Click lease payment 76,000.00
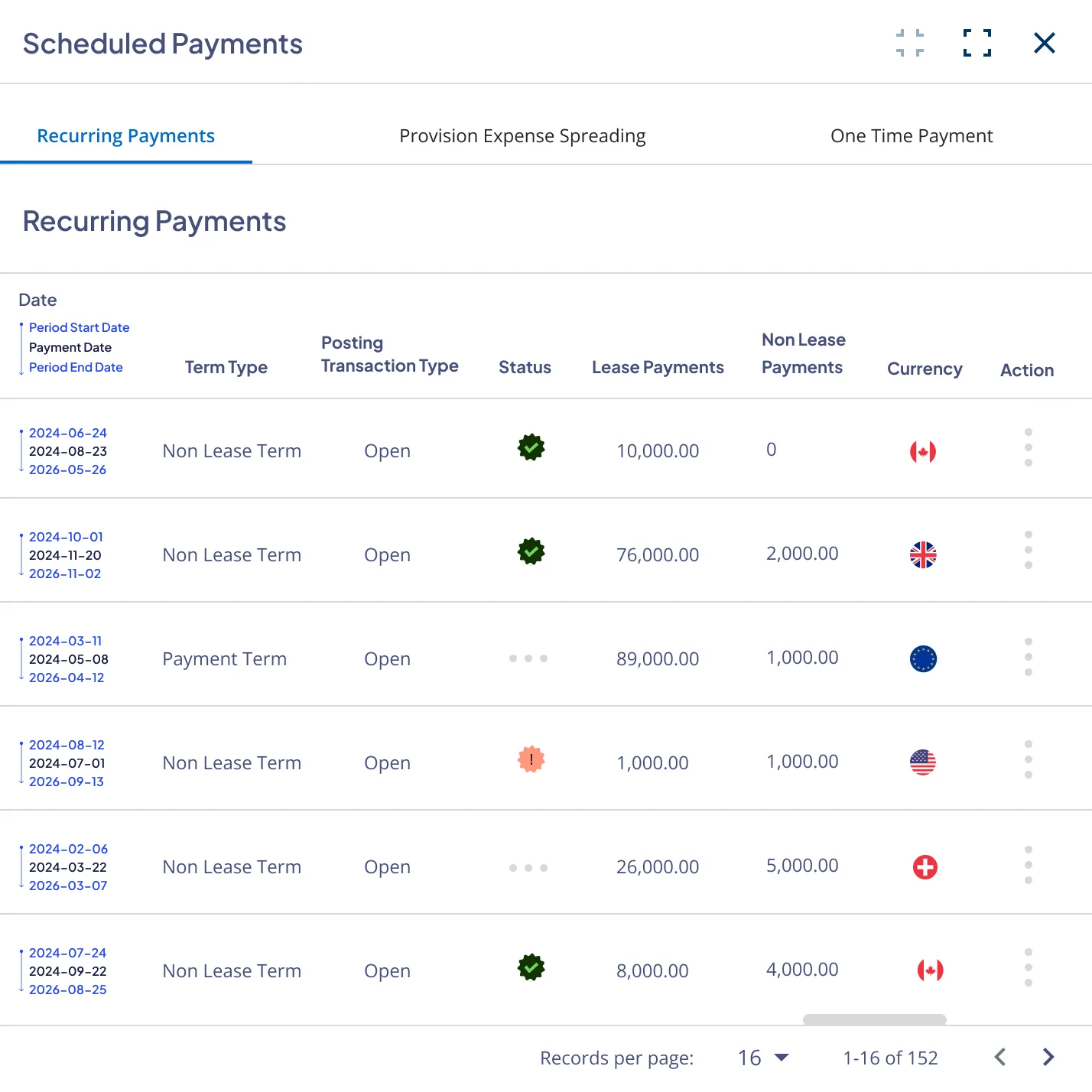This screenshot has width=1092, height=1092. 658,554
